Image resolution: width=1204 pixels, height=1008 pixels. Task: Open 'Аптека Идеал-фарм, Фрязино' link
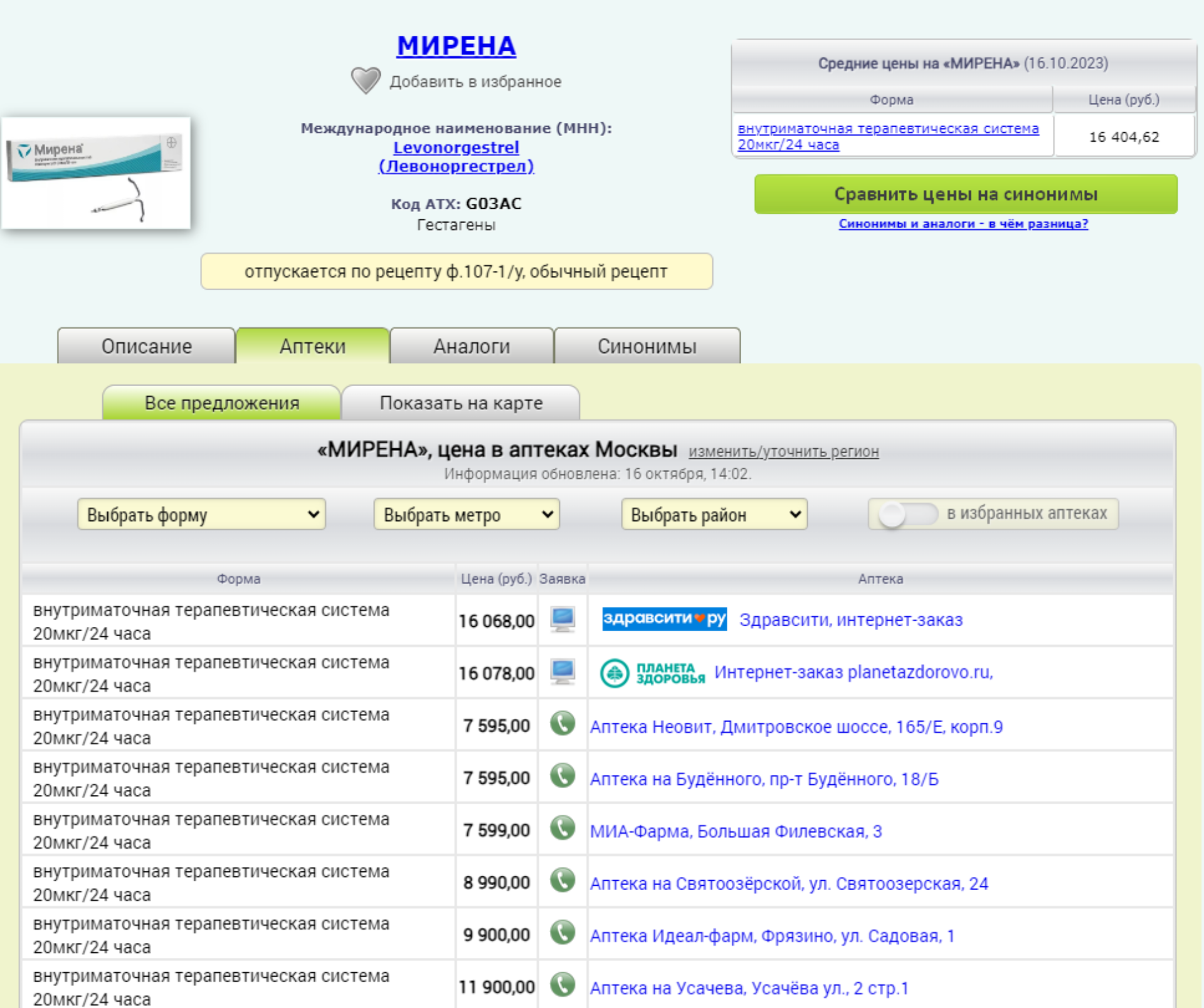(x=773, y=936)
